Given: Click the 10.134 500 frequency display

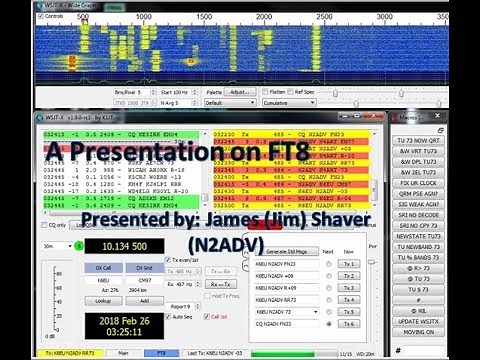Looking at the screenshot, I should [x=124, y=246].
